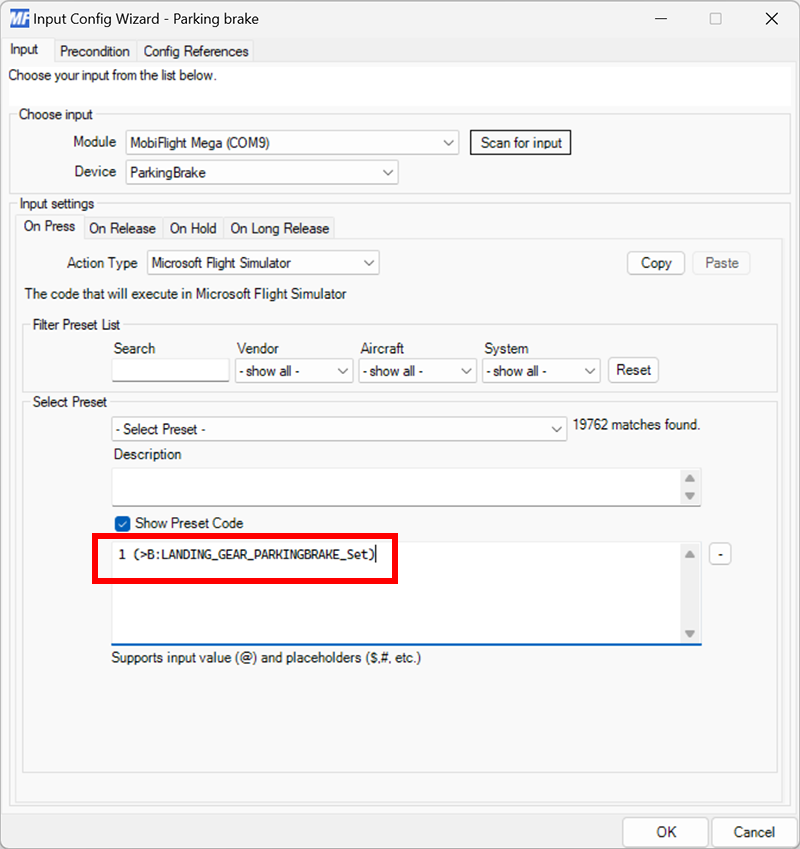The height and width of the screenshot is (849, 800).
Task: Switch to the Config References tab
Action: tap(196, 51)
